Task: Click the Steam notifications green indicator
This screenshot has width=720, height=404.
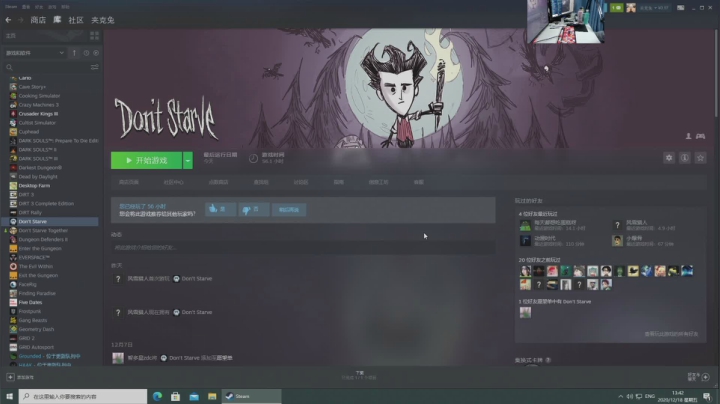Action: 617,8
